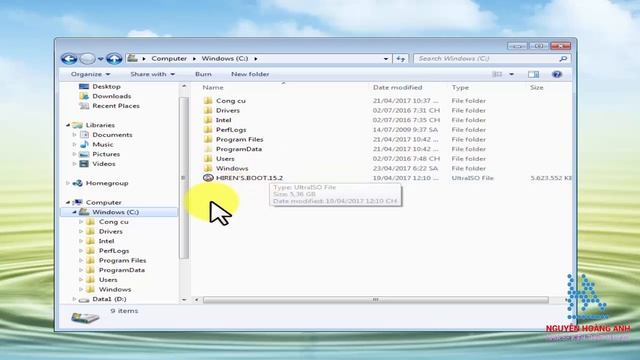
Task: Go back with the Back arrow button
Action: point(69,59)
